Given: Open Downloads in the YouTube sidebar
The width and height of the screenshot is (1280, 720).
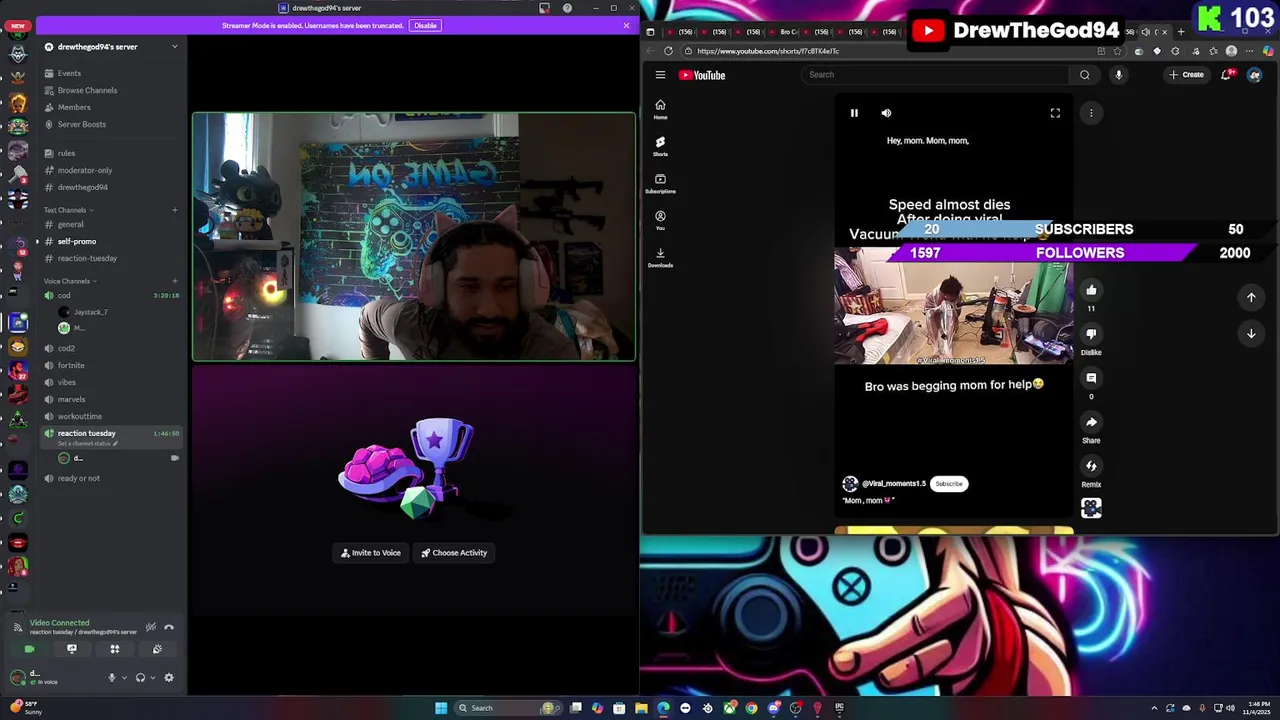Looking at the screenshot, I should point(660,257).
